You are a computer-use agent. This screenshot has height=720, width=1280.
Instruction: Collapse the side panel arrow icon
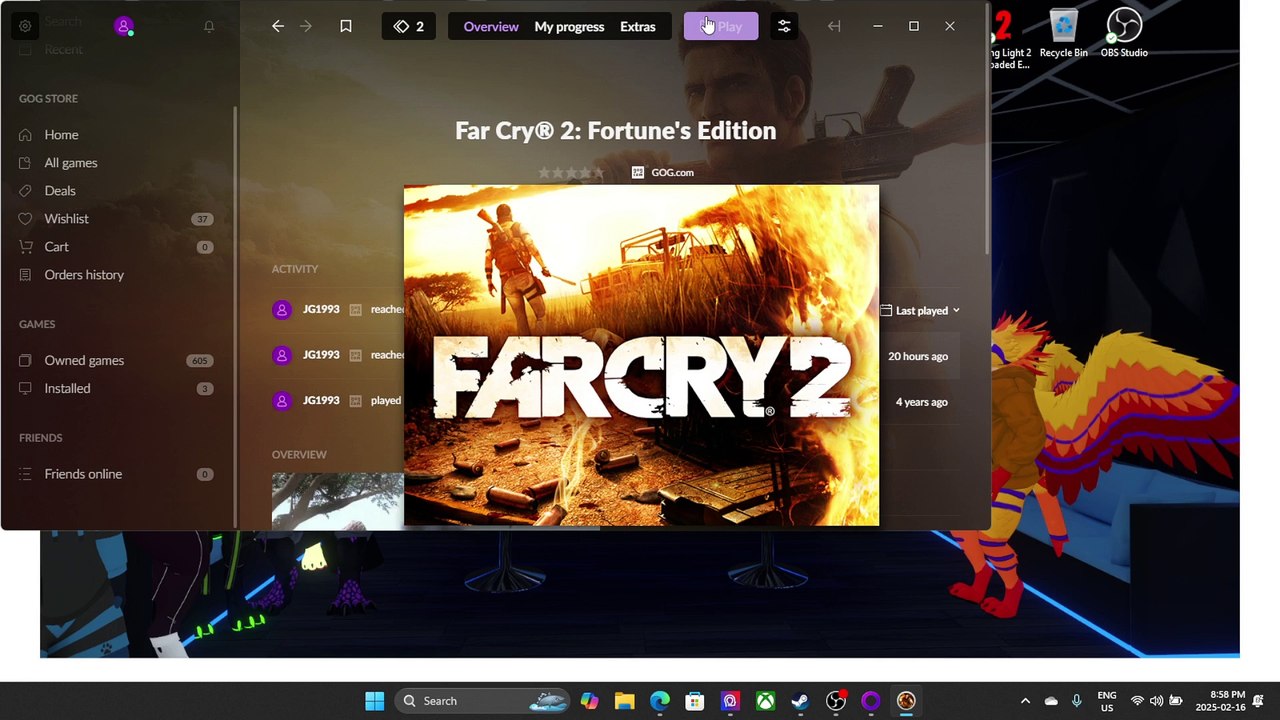[x=834, y=26]
